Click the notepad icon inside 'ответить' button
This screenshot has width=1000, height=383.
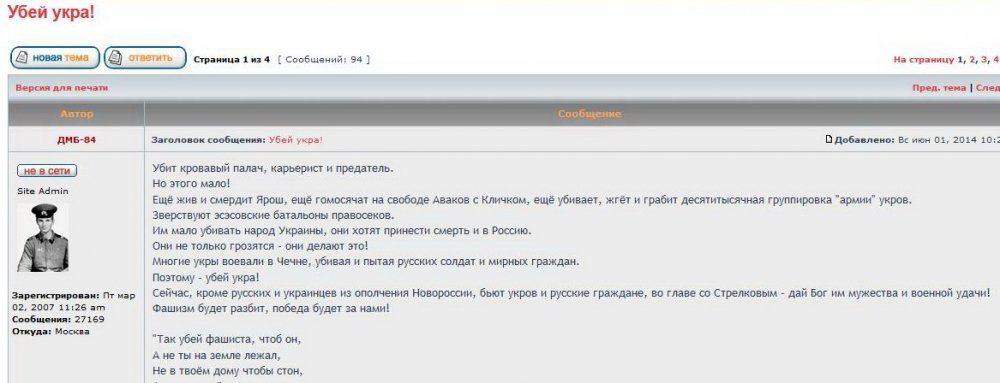(x=115, y=58)
